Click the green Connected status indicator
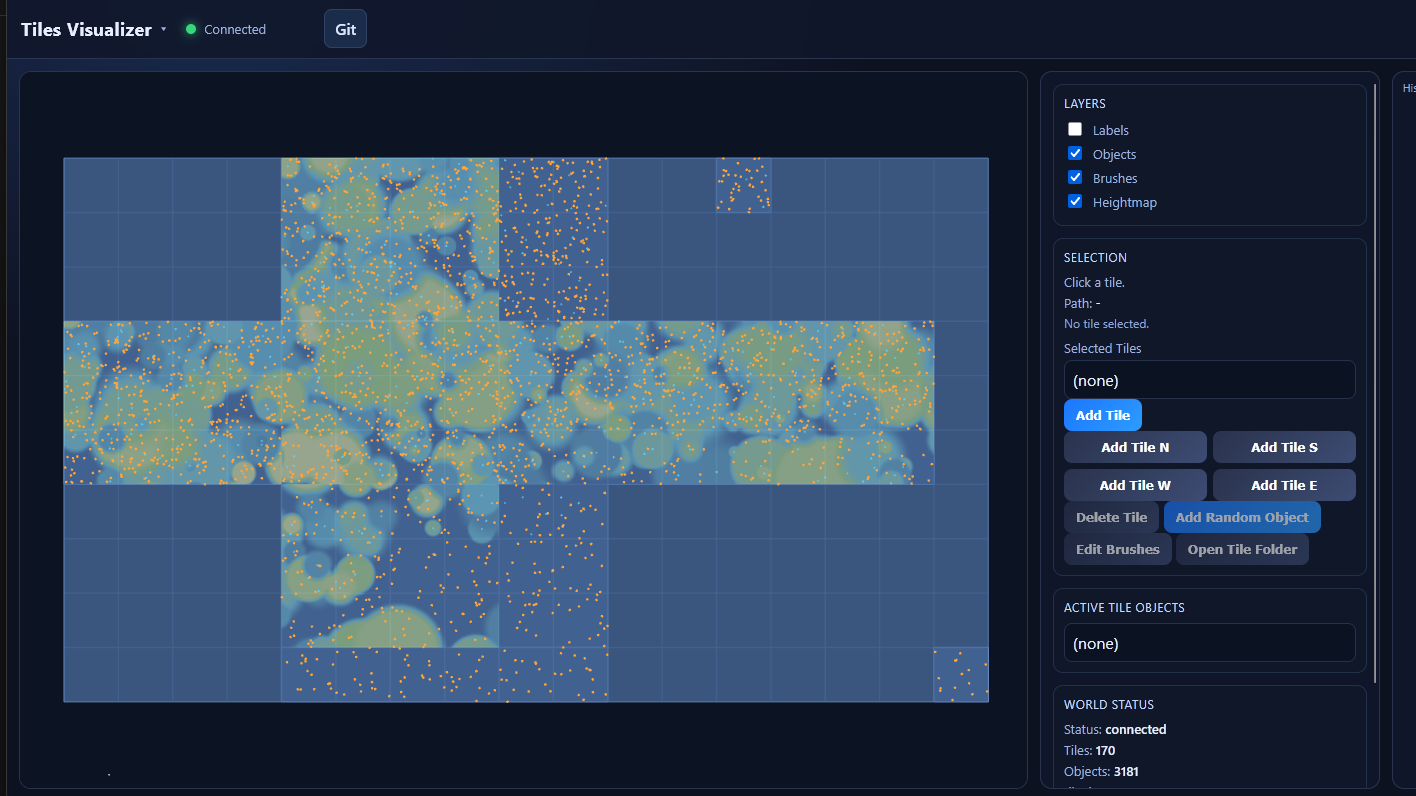The image size is (1416, 796). (190, 29)
